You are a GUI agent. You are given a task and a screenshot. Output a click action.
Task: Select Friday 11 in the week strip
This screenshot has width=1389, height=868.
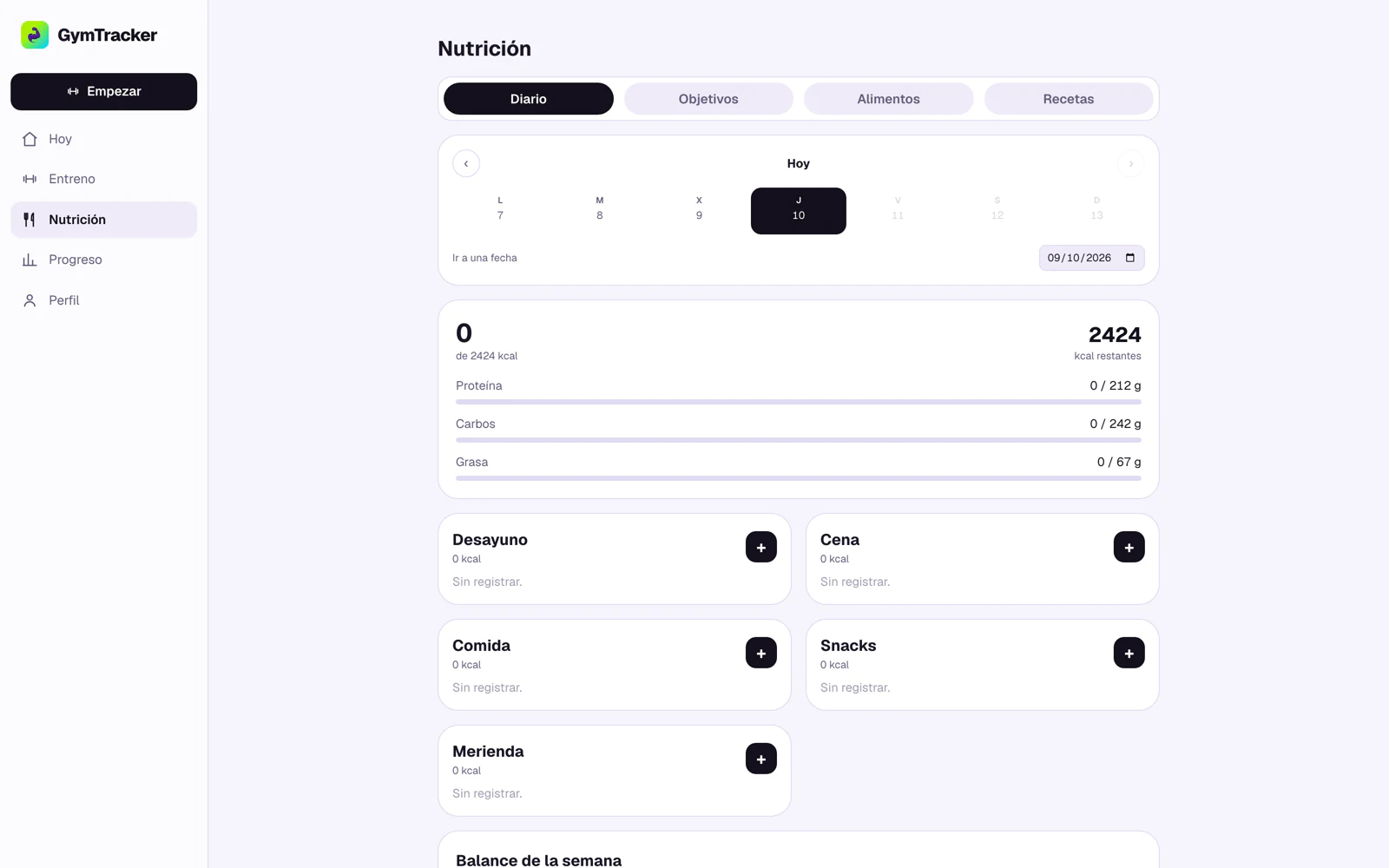click(898, 211)
